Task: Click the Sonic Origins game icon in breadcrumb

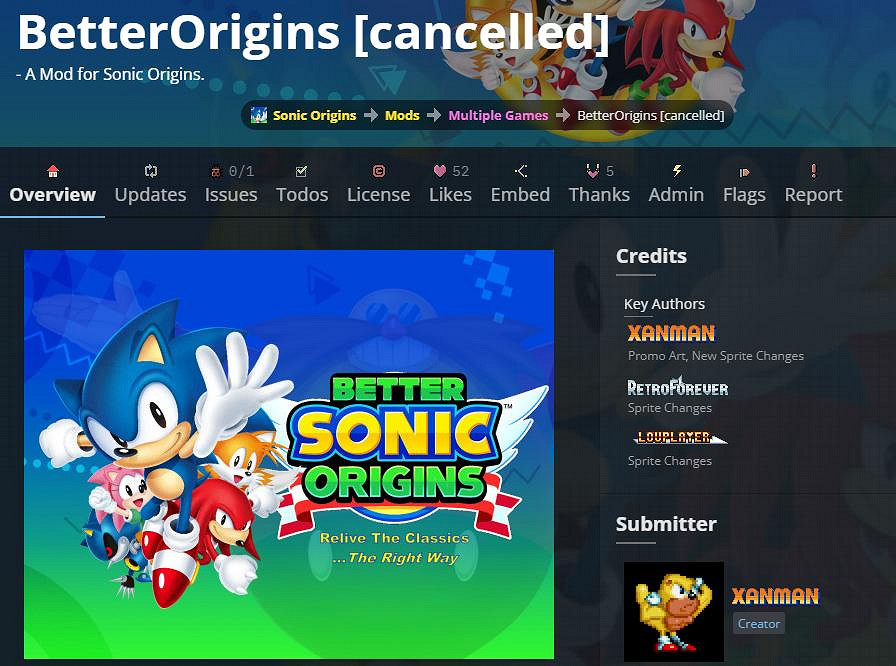Action: pos(259,115)
